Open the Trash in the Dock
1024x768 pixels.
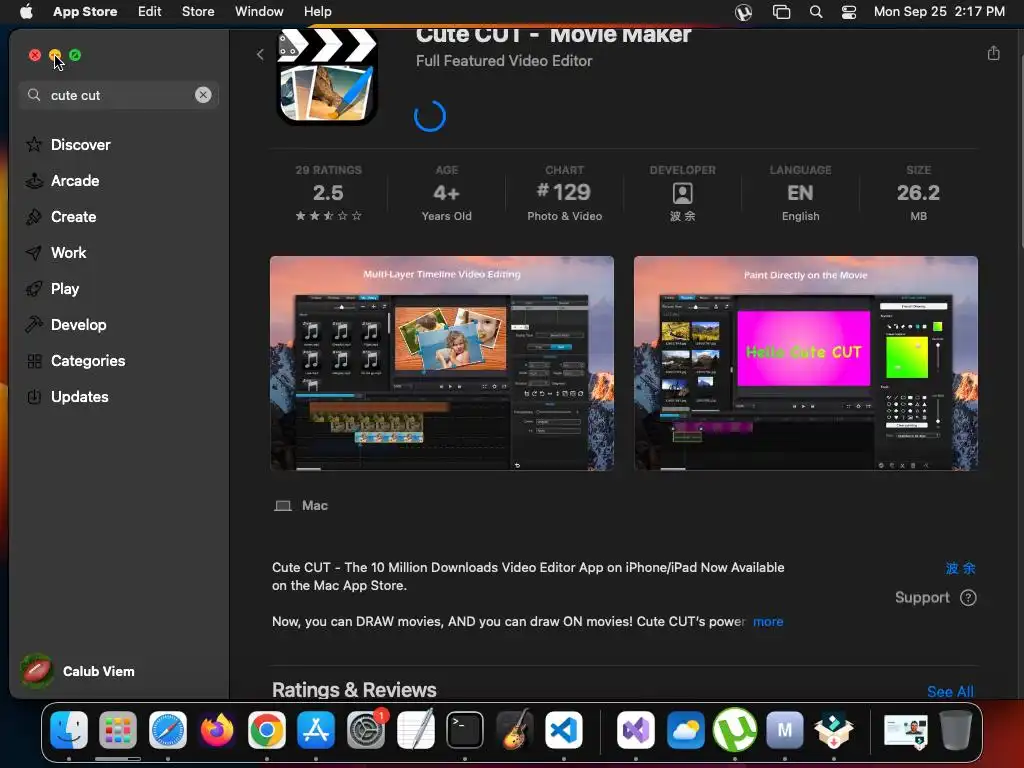pos(955,729)
